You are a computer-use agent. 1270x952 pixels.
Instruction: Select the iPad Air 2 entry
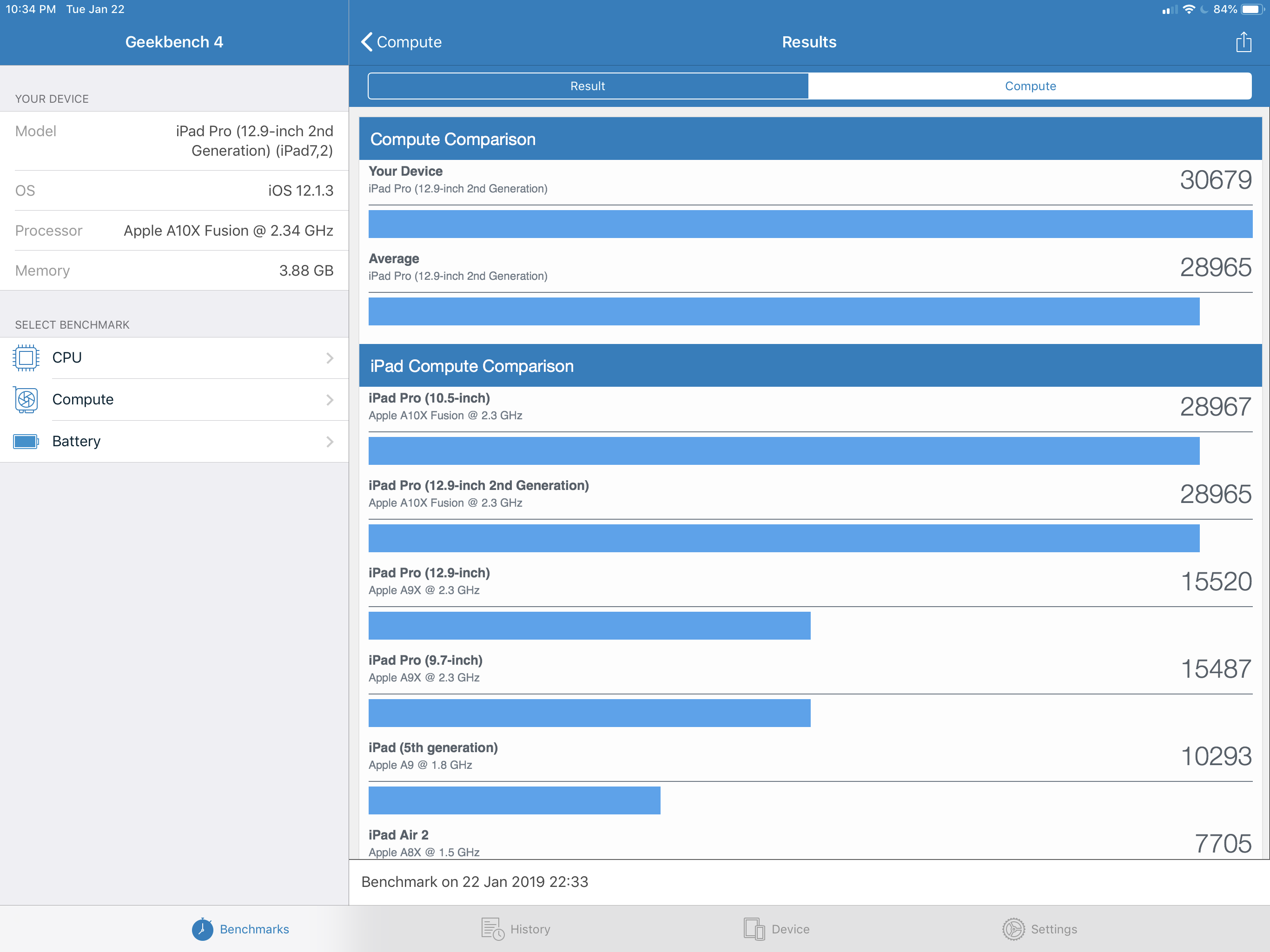point(398,835)
